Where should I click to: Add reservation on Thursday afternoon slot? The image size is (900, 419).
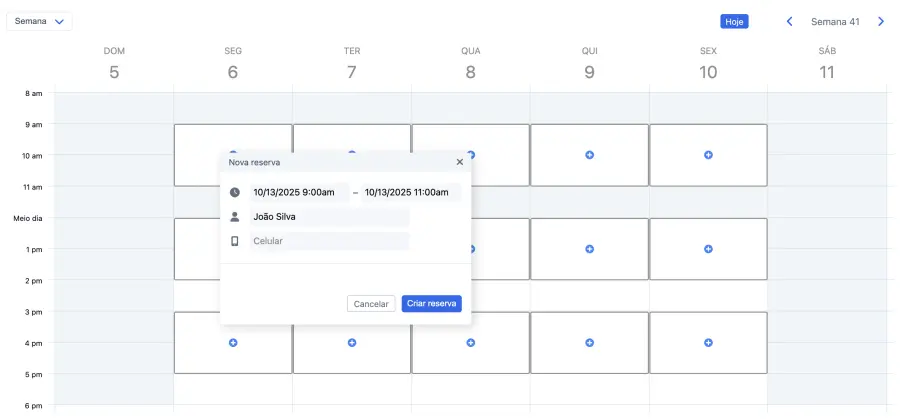point(589,343)
